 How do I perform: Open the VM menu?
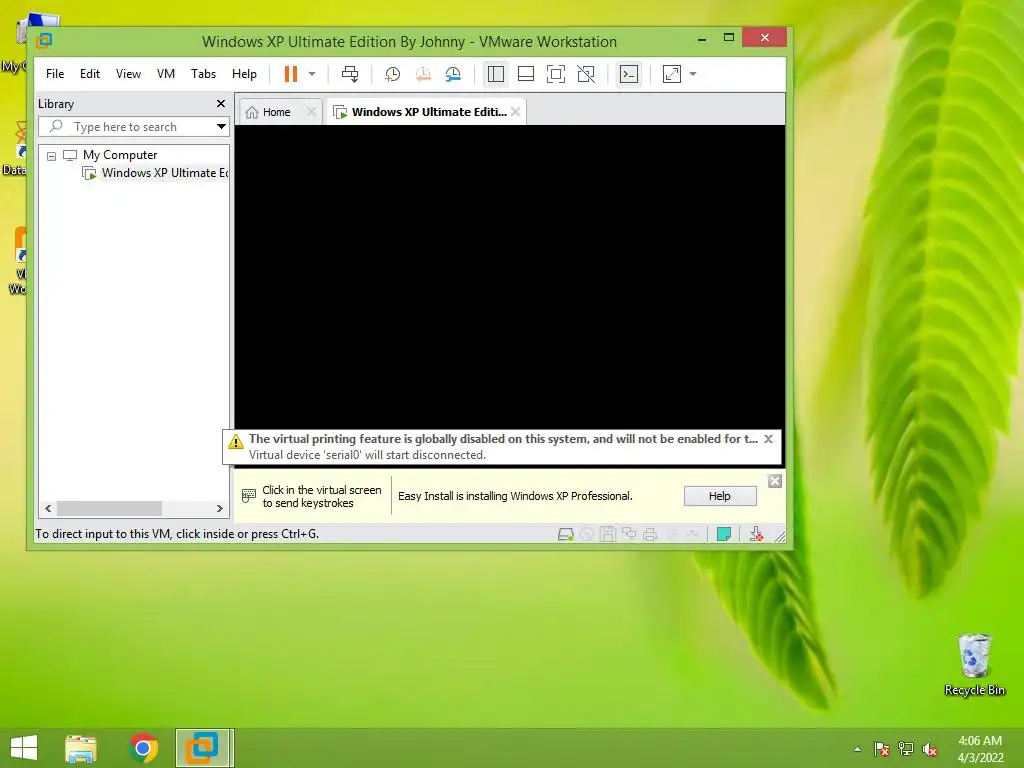pos(166,74)
